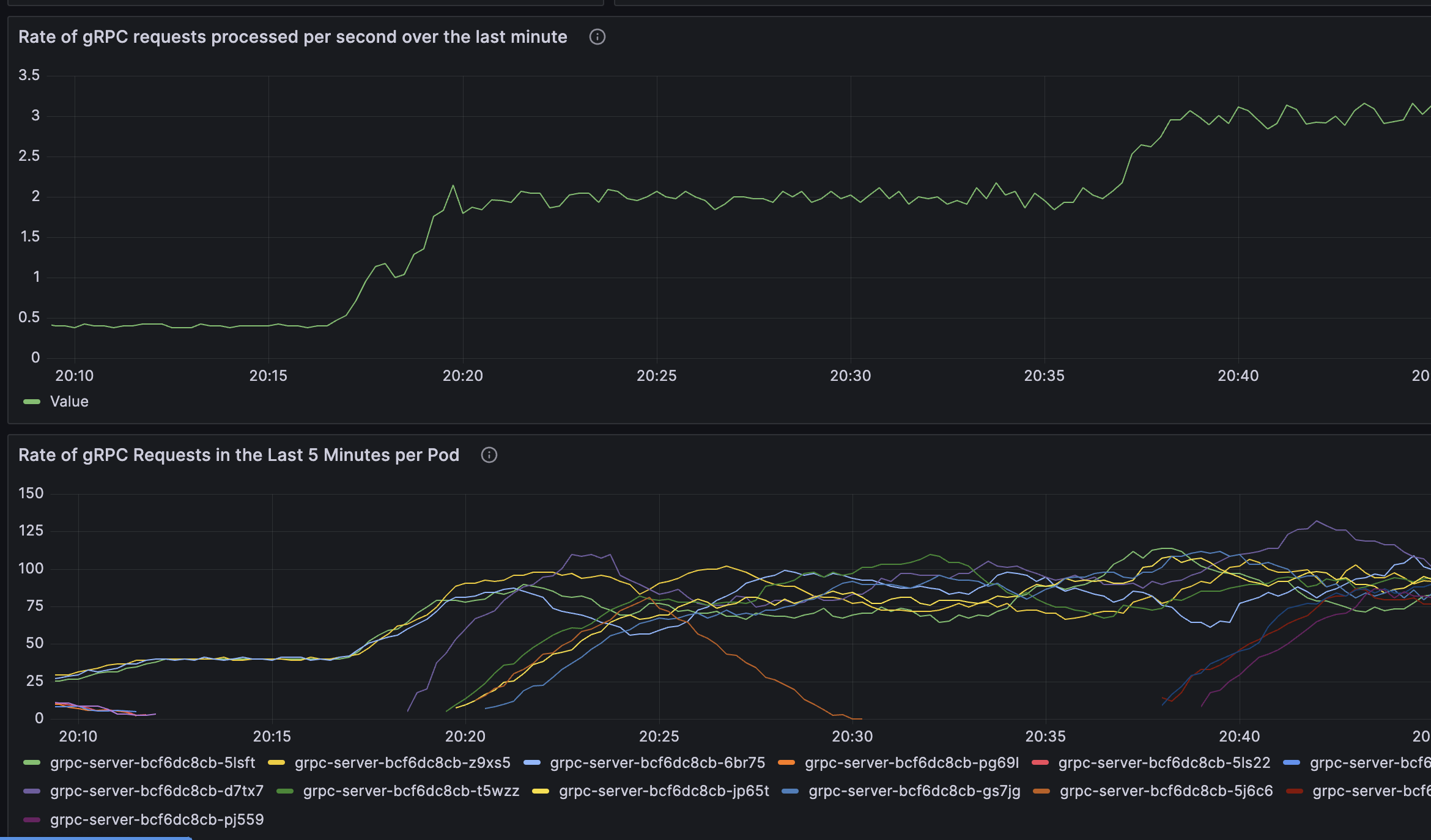The height and width of the screenshot is (840, 1431).
Task: Open panel title 'Rate of gRPC Requests in the Last 5 Minutes per Pod'
Action: tap(239, 455)
